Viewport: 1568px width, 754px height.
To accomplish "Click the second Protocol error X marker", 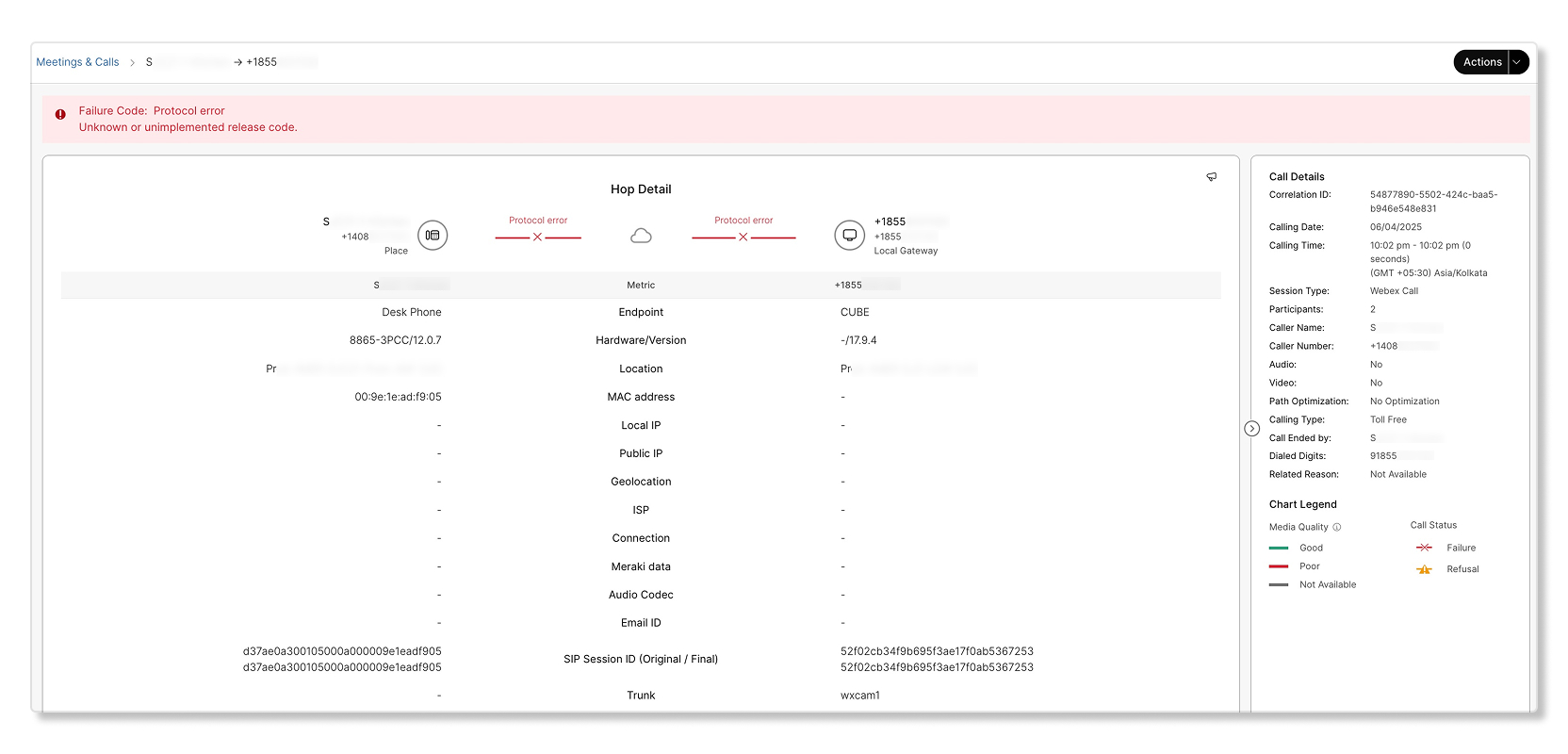I will click(743, 238).
